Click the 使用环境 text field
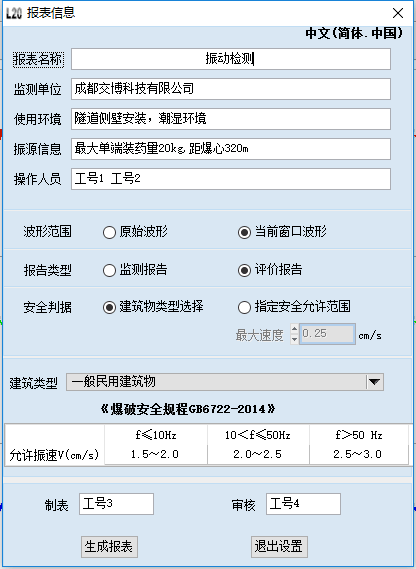Image resolution: width=416 pixels, height=569 pixels. tap(231, 119)
